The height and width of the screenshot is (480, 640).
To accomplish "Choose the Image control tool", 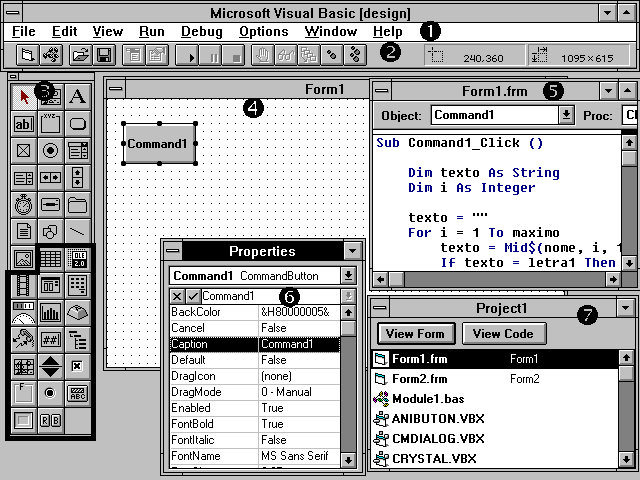I will [x=24, y=258].
